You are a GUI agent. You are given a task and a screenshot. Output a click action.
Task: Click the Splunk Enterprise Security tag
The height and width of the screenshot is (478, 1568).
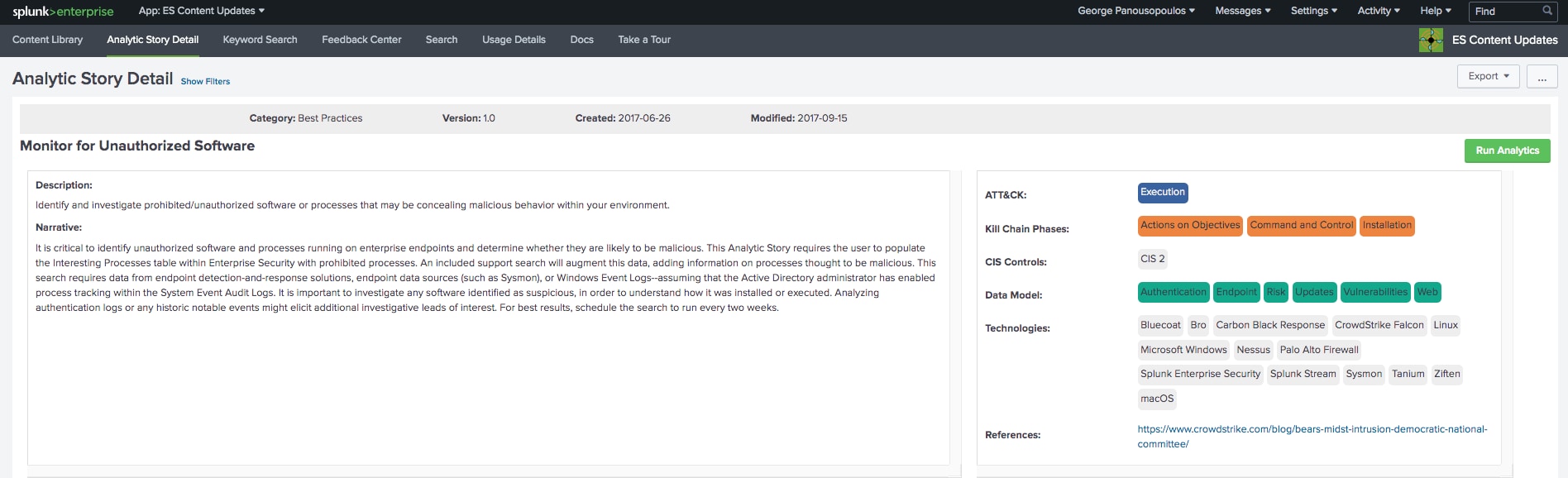coord(1201,374)
